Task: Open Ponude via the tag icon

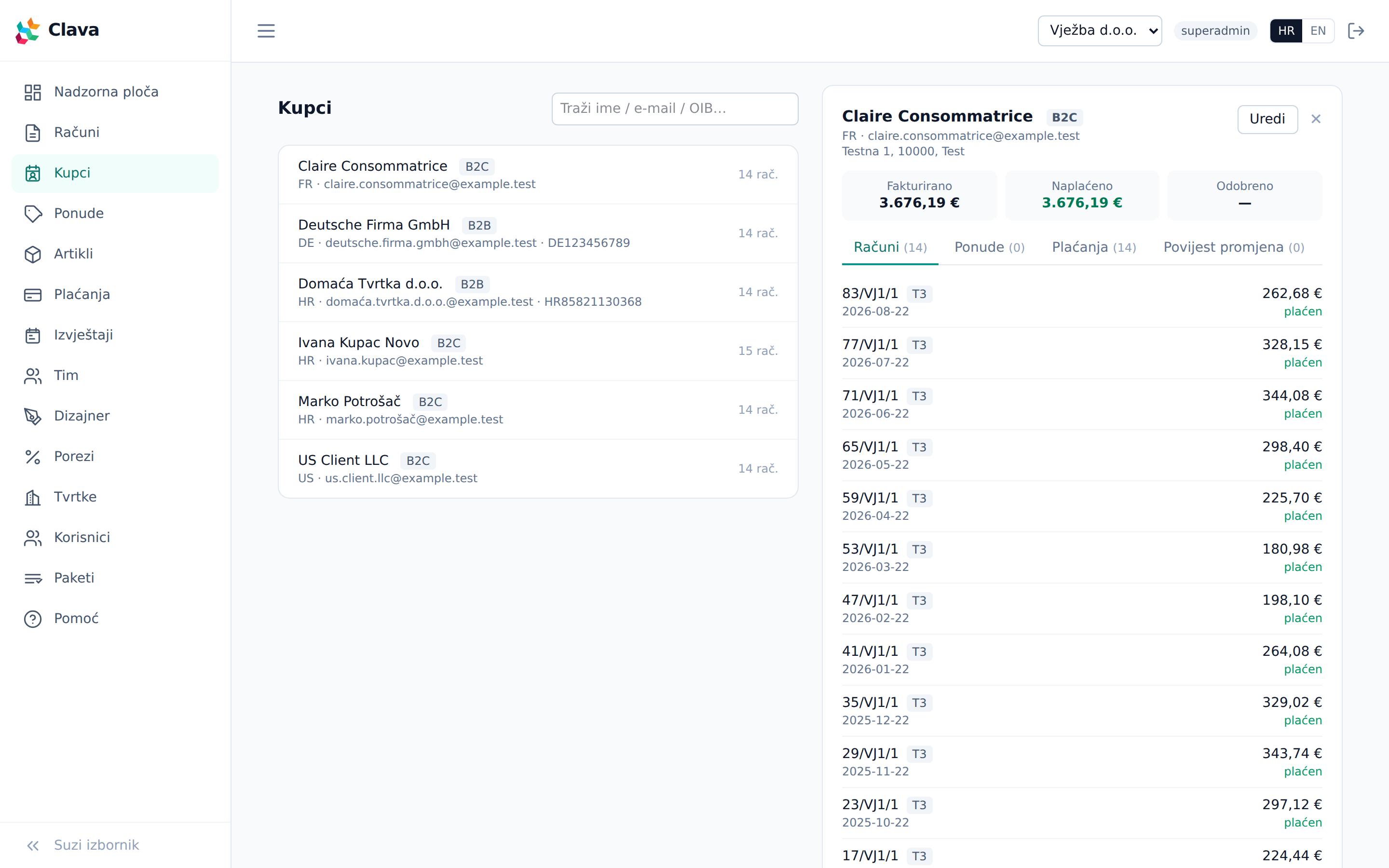Action: tap(33, 214)
